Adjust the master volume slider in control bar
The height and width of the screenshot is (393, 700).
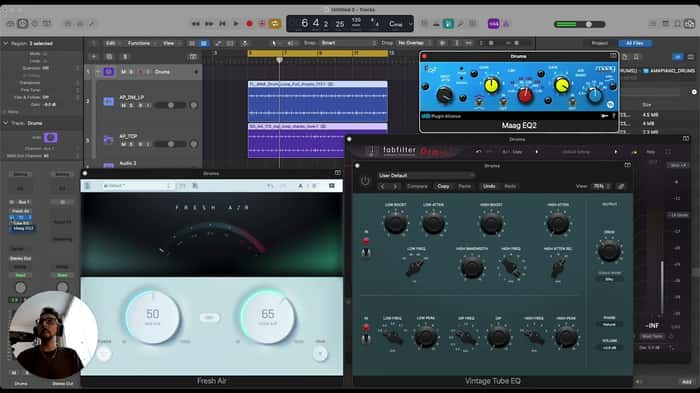[x=579, y=24]
